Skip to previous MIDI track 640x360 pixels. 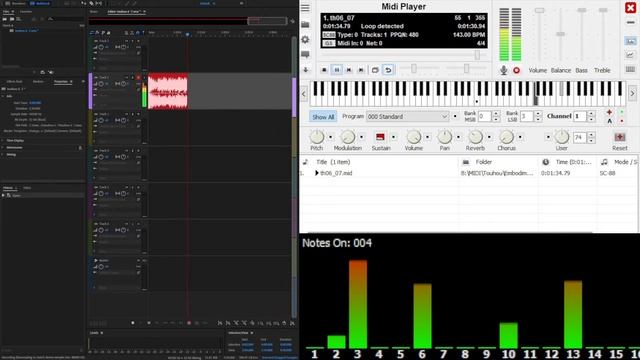tap(349, 70)
